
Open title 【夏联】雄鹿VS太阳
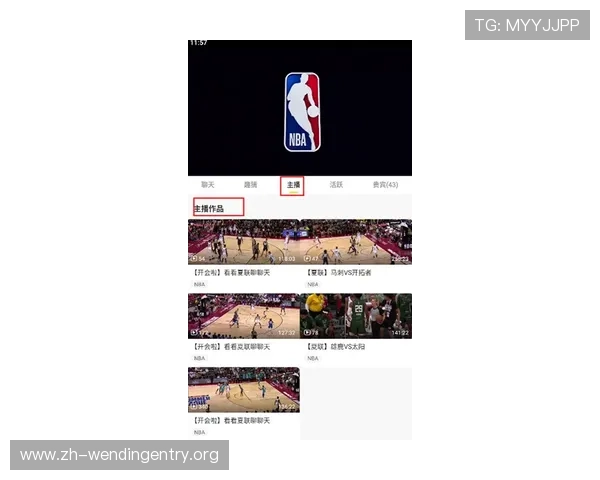(x=336, y=347)
